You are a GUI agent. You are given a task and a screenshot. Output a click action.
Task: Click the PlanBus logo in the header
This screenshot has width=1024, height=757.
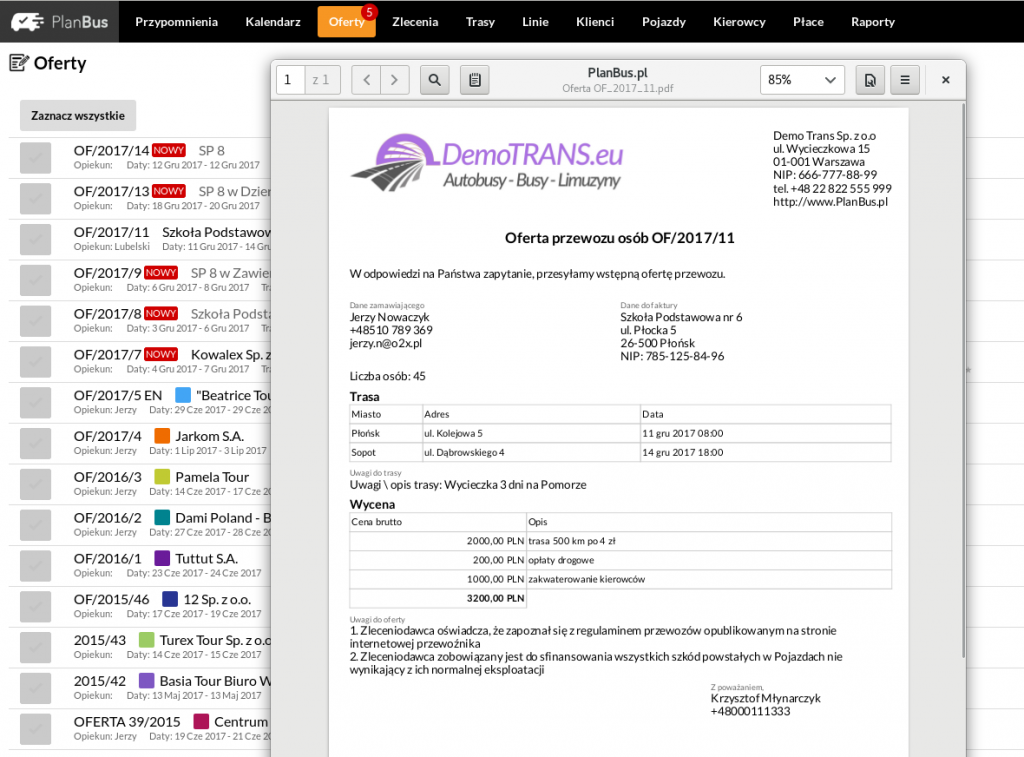click(58, 21)
